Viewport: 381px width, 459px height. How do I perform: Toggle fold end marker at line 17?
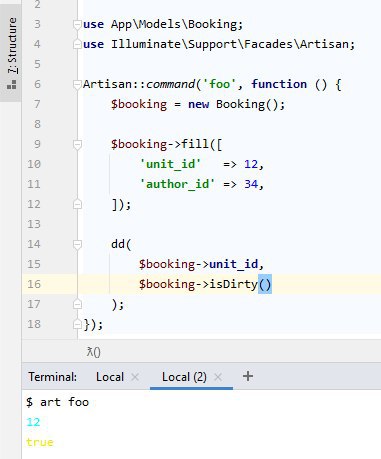coord(77,304)
